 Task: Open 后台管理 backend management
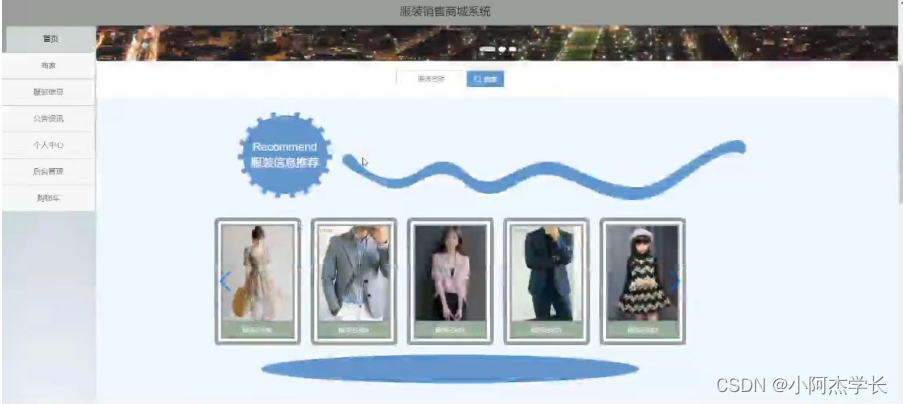(49, 171)
